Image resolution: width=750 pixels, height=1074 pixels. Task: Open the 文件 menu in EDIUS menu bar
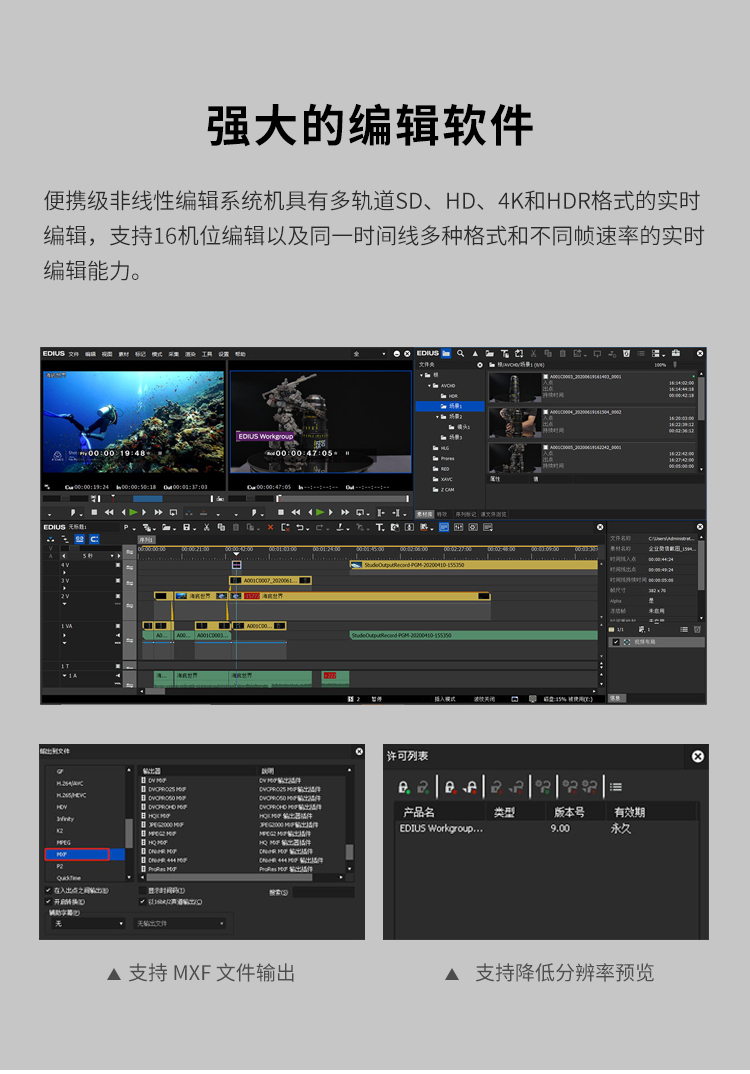tap(74, 354)
